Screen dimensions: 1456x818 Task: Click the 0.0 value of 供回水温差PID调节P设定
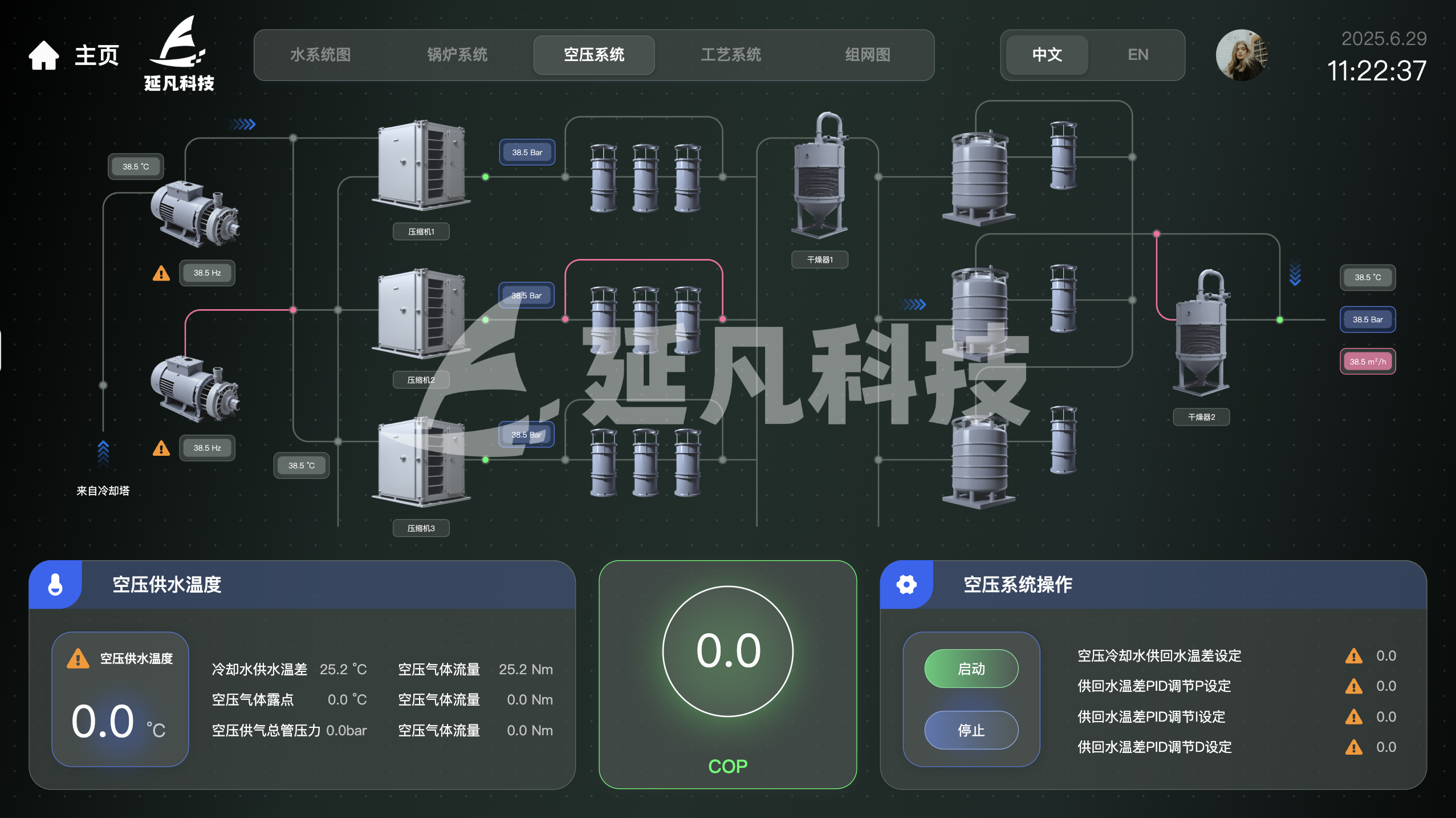(1386, 686)
